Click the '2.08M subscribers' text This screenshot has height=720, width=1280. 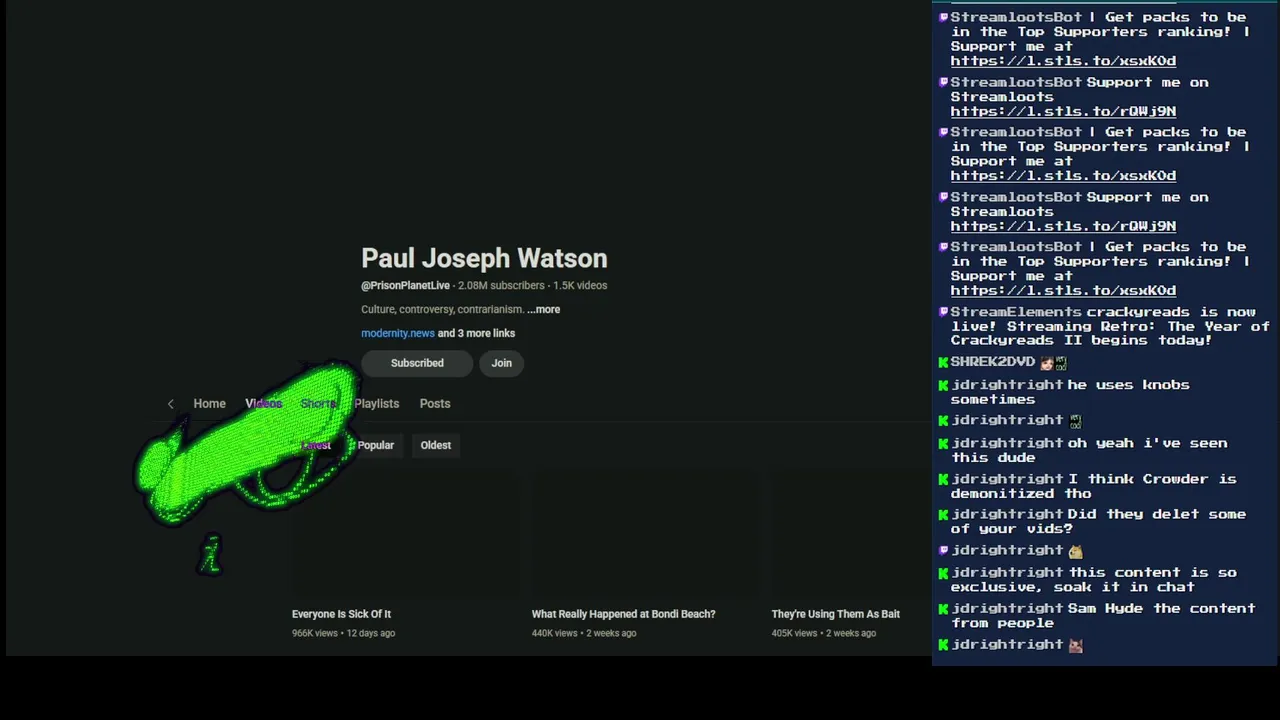501,285
